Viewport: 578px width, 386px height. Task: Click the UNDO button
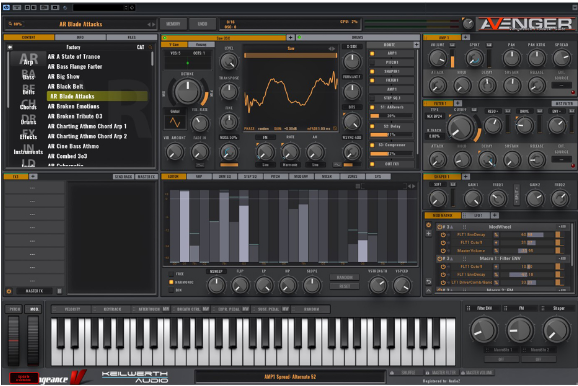pyautogui.click(x=202, y=24)
